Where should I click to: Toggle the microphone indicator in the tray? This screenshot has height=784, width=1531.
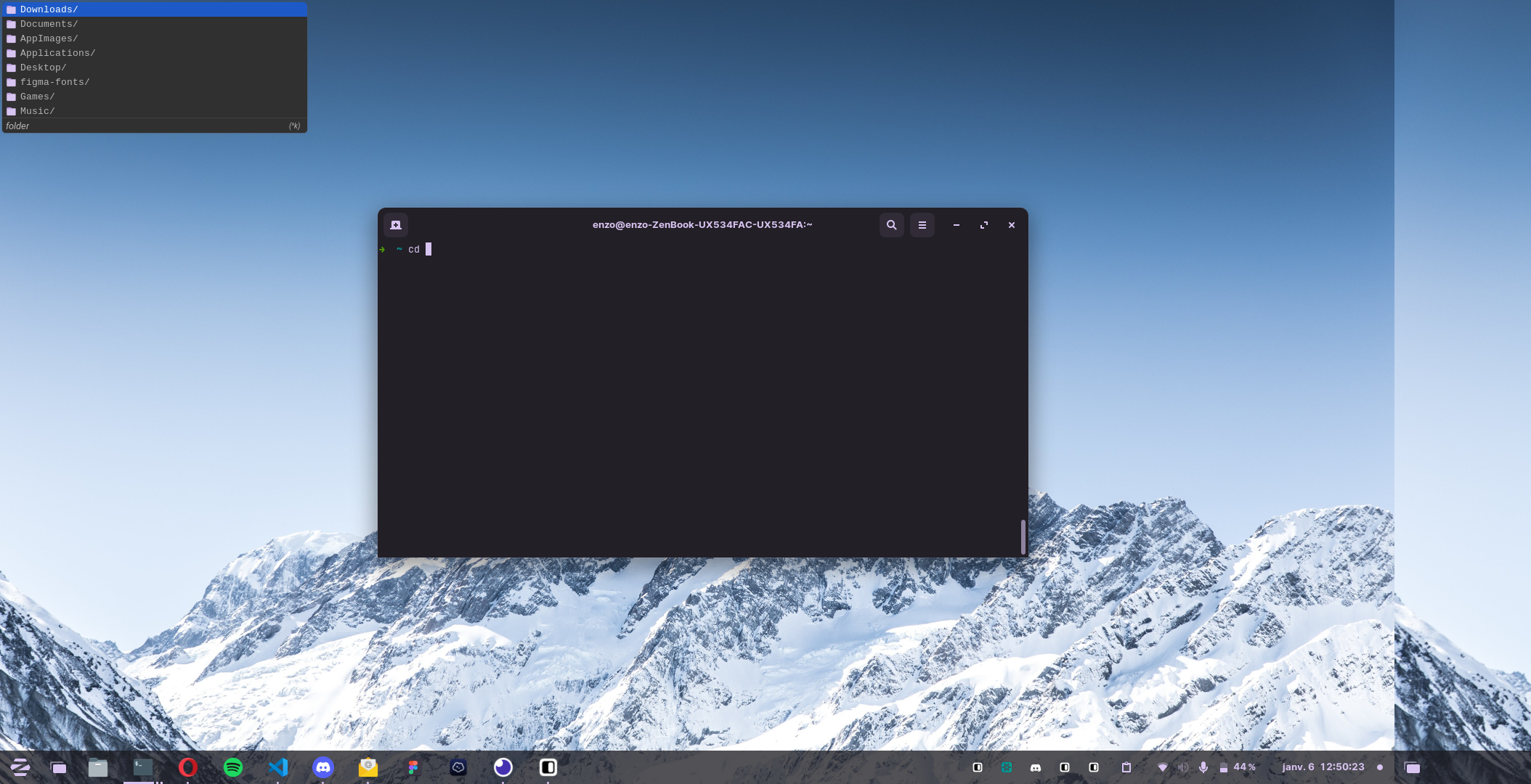pos(1204,767)
